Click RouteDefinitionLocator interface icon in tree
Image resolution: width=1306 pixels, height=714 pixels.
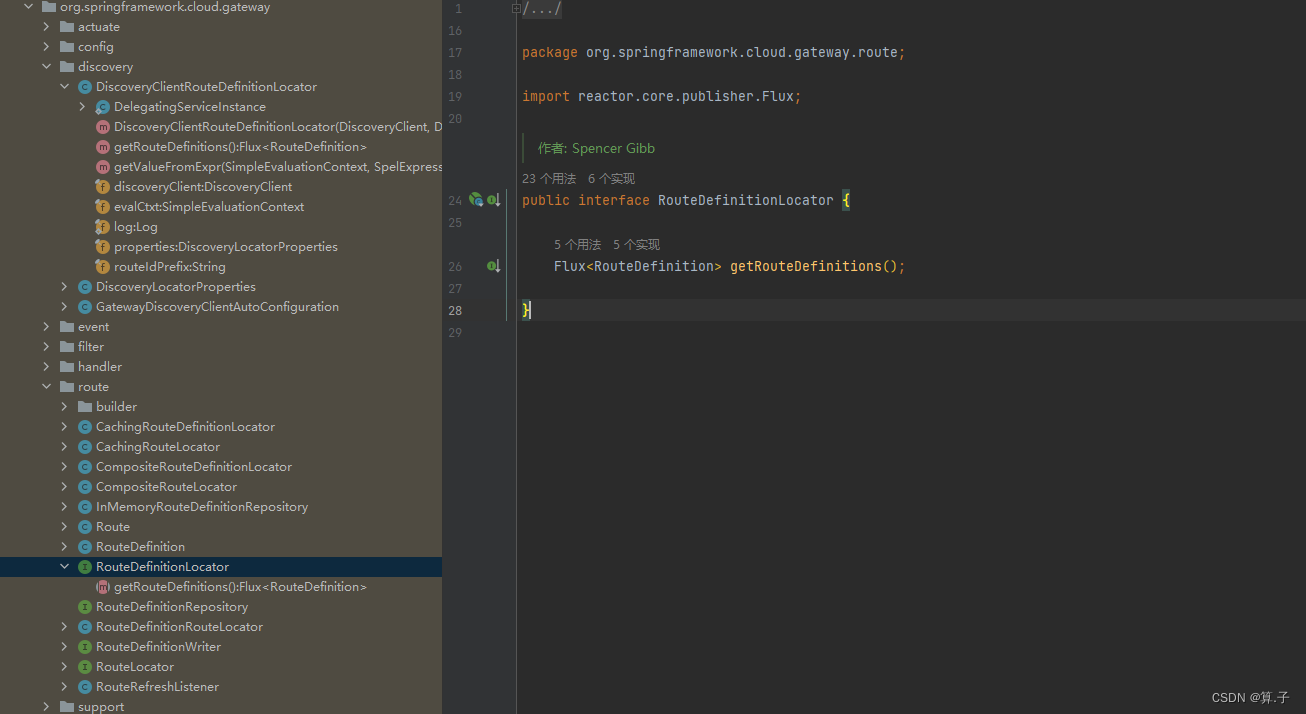[85, 567]
